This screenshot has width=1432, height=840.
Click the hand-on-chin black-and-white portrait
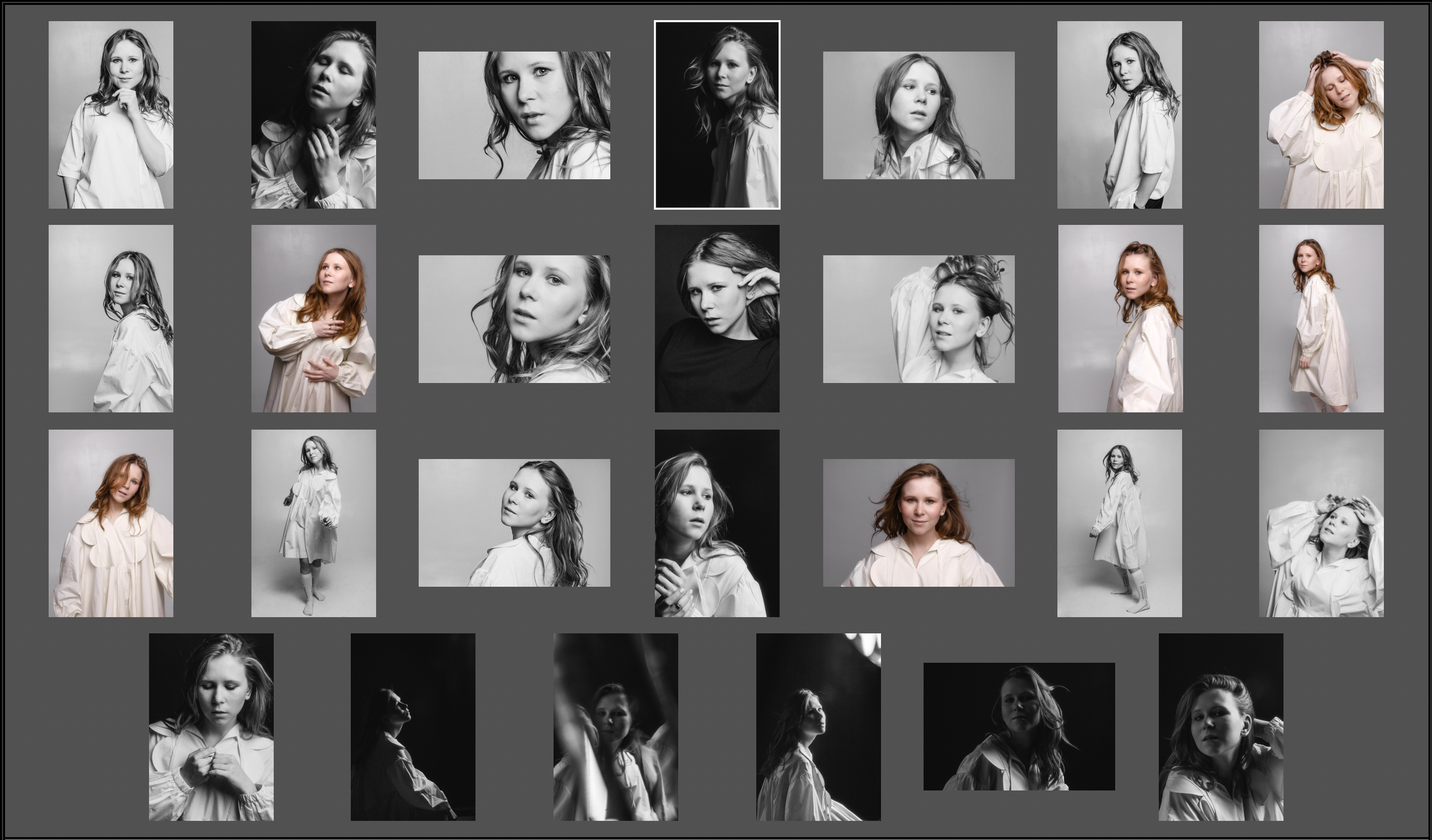(111, 115)
